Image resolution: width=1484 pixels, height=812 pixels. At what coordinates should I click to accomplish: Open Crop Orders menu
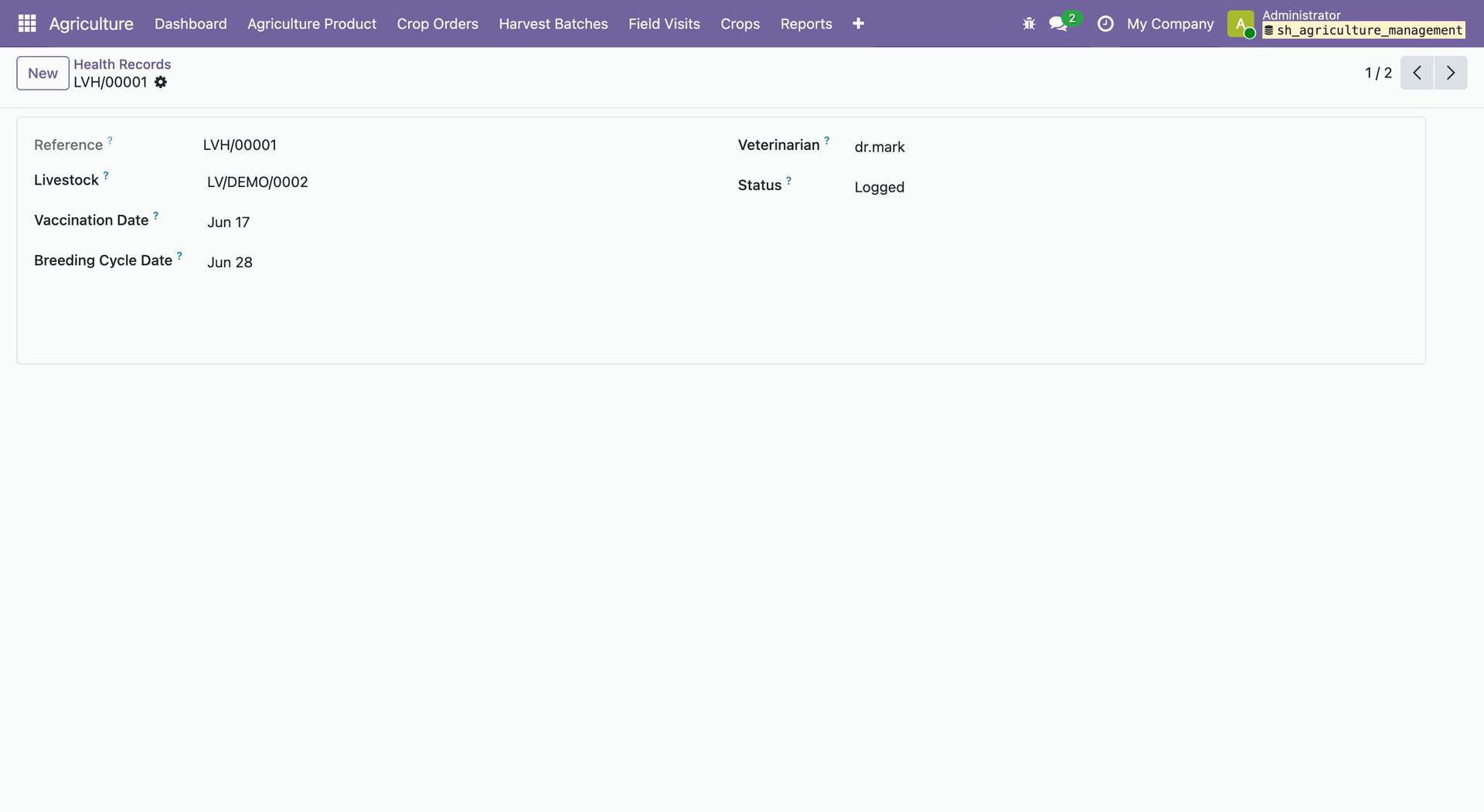pos(437,24)
